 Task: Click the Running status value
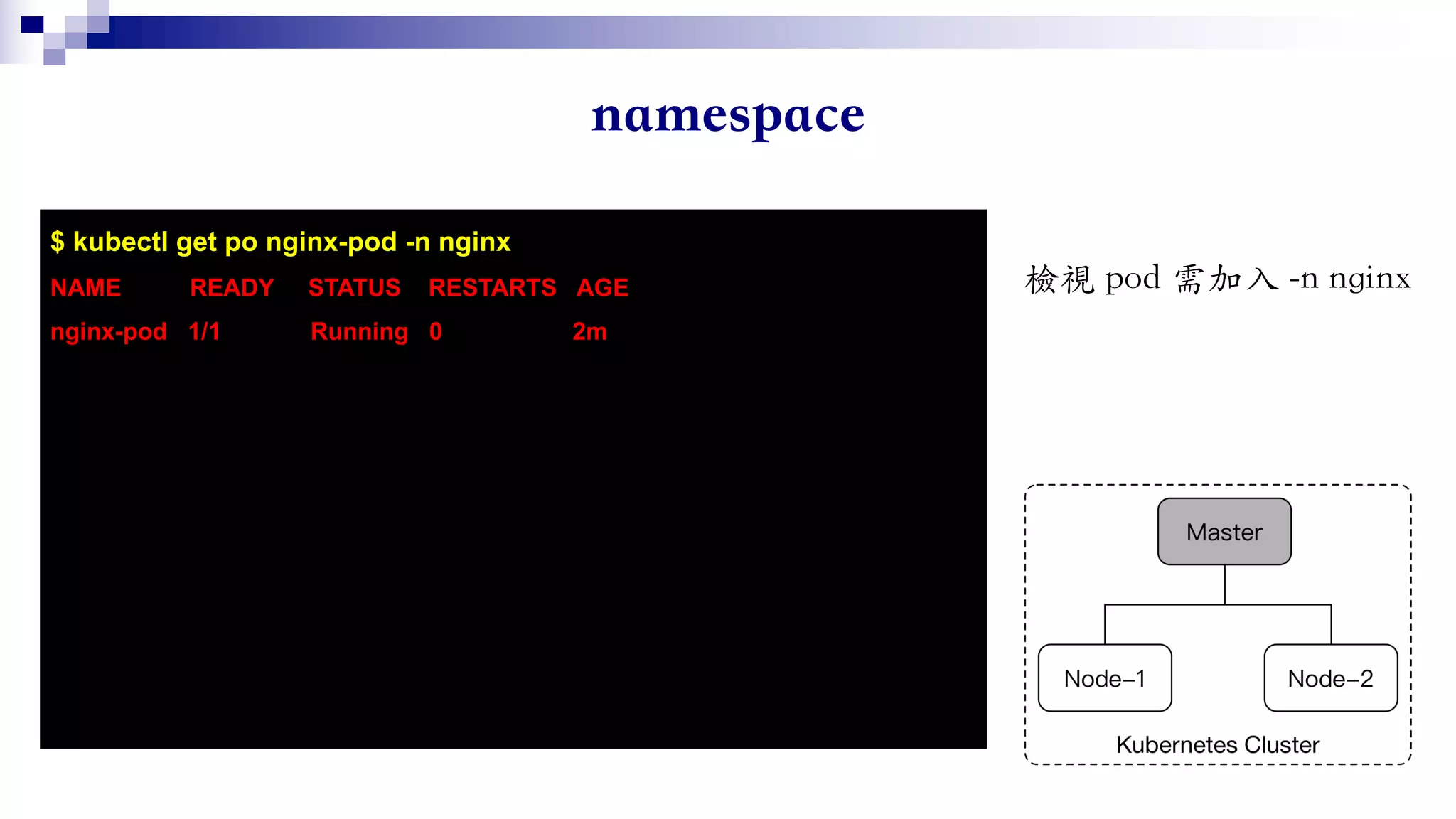359,331
